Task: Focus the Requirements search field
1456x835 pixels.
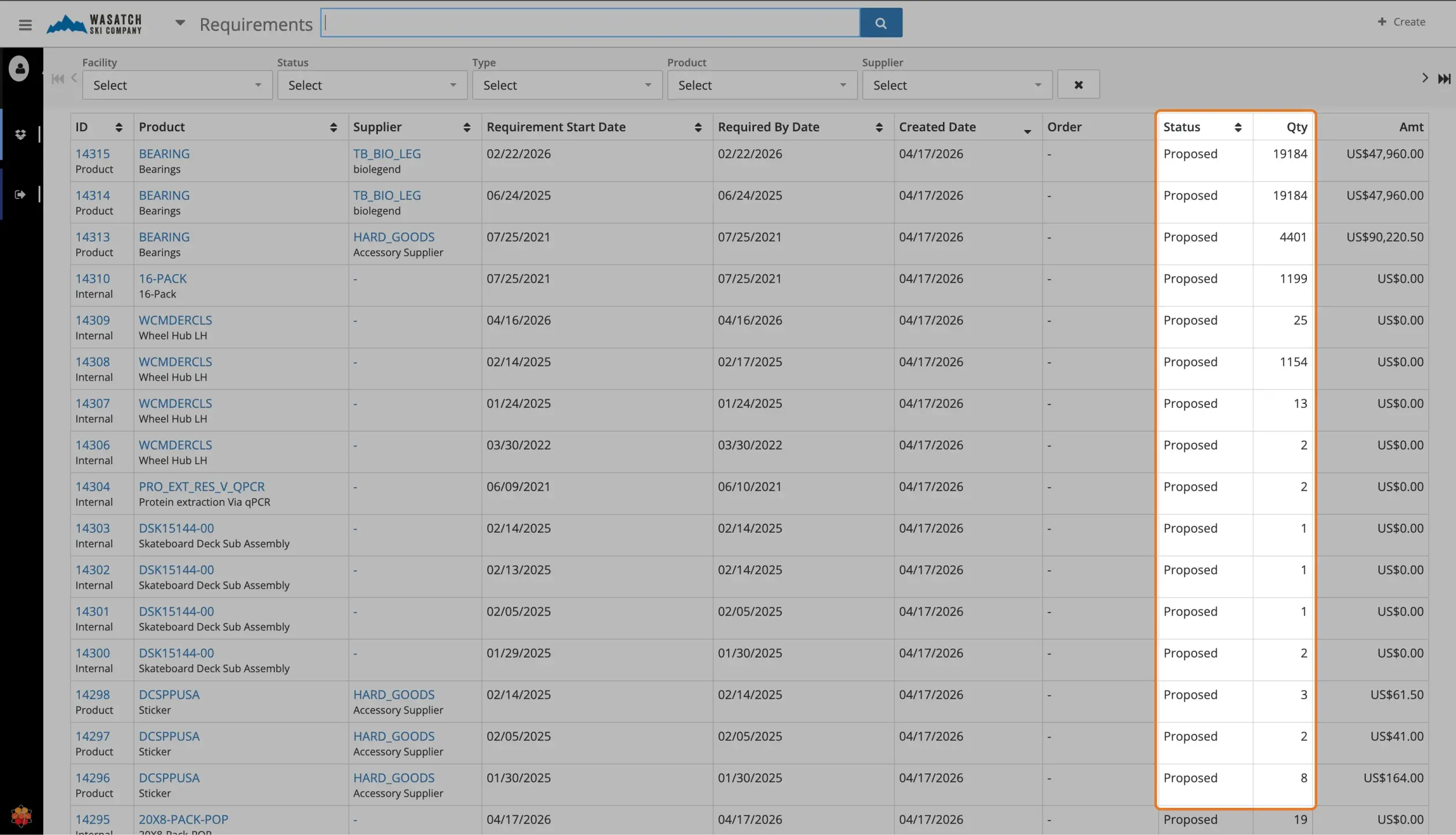Action: click(x=590, y=23)
